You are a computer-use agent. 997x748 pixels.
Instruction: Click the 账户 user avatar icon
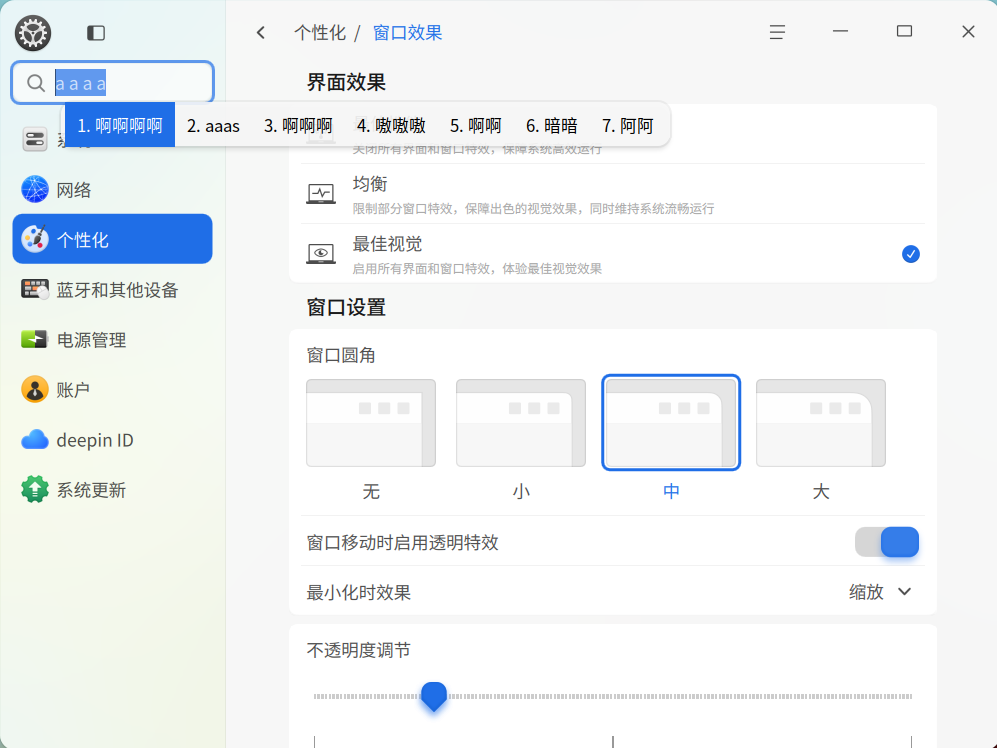tap(35, 389)
